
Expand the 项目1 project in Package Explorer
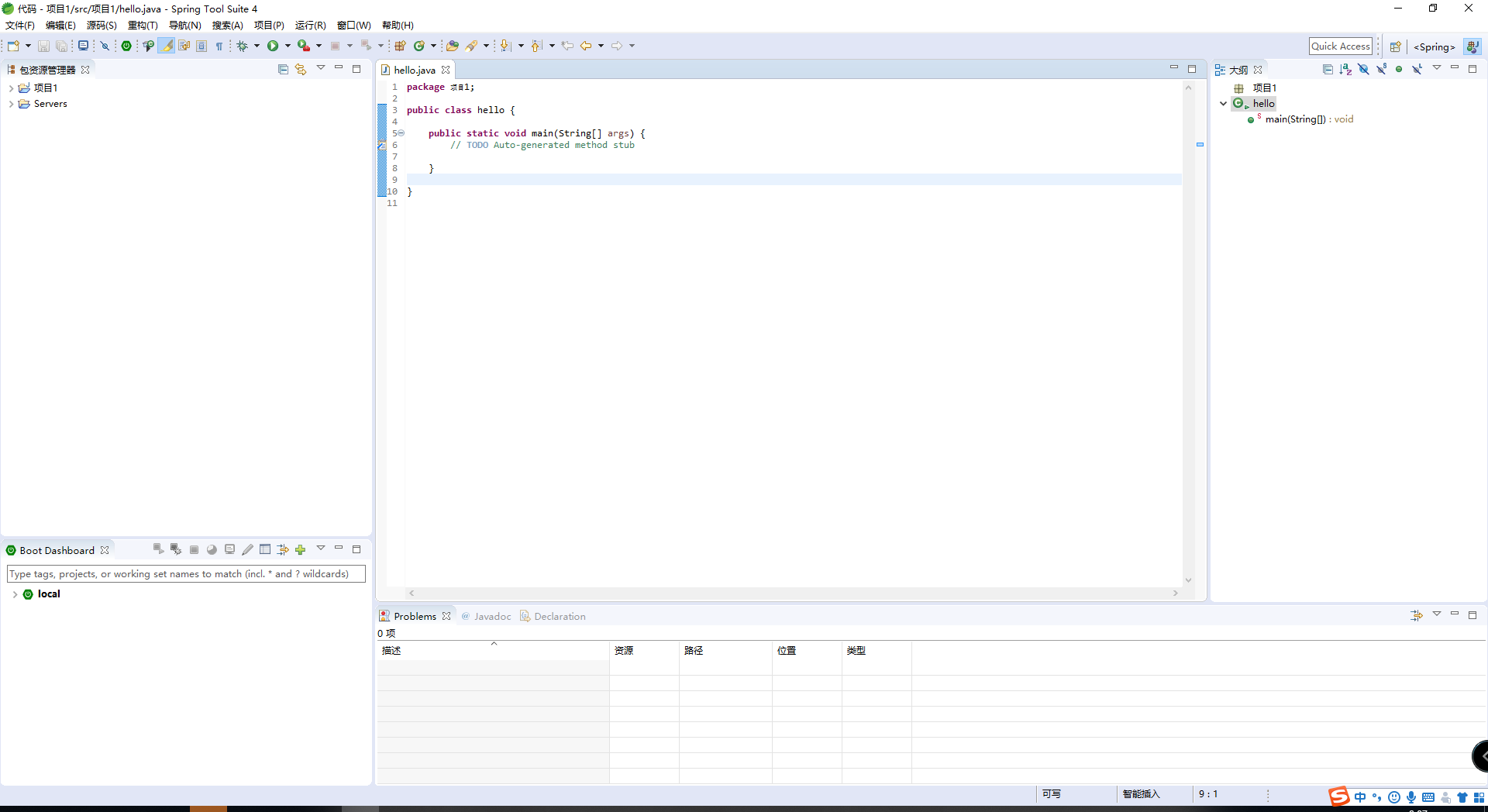pyautogui.click(x=12, y=88)
